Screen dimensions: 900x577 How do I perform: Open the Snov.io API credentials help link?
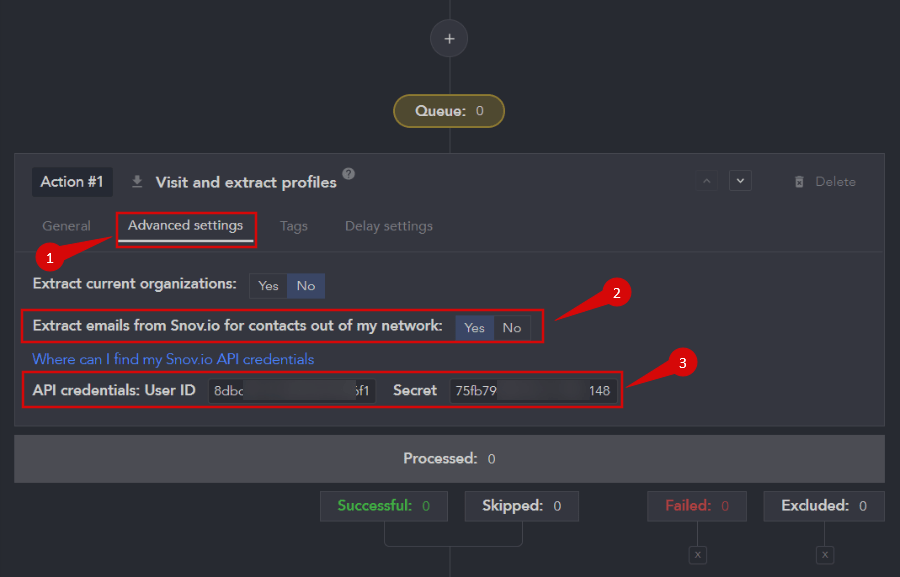pyautogui.click(x=173, y=359)
